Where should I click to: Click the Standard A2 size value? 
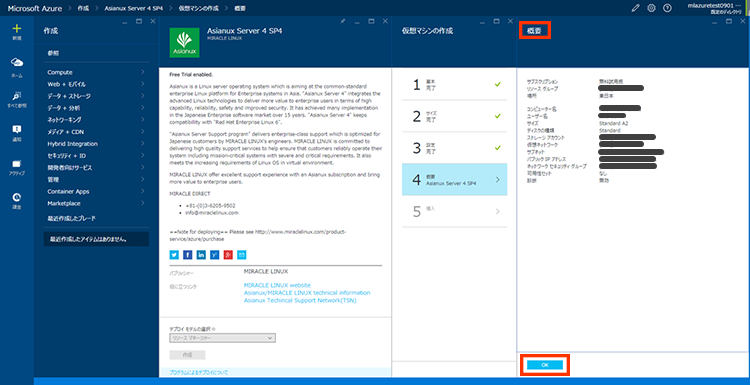pyautogui.click(x=614, y=123)
